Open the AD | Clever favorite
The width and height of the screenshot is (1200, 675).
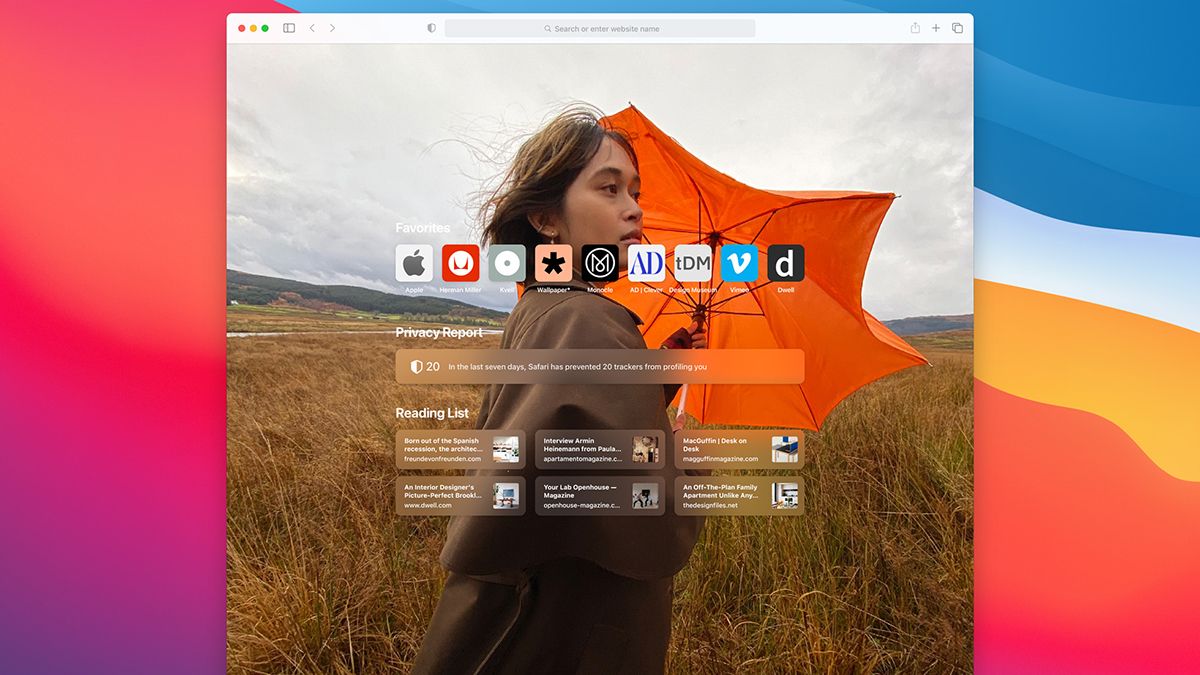coord(646,263)
